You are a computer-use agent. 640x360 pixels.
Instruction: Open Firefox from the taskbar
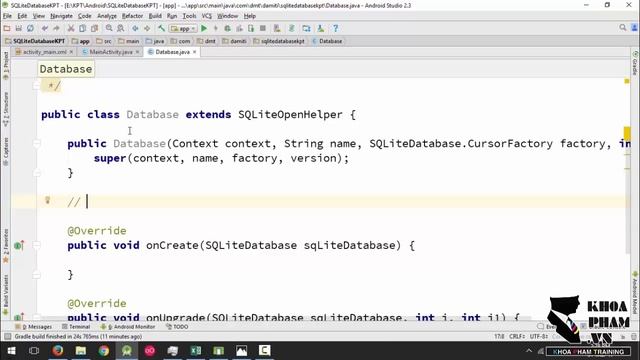click(58, 350)
